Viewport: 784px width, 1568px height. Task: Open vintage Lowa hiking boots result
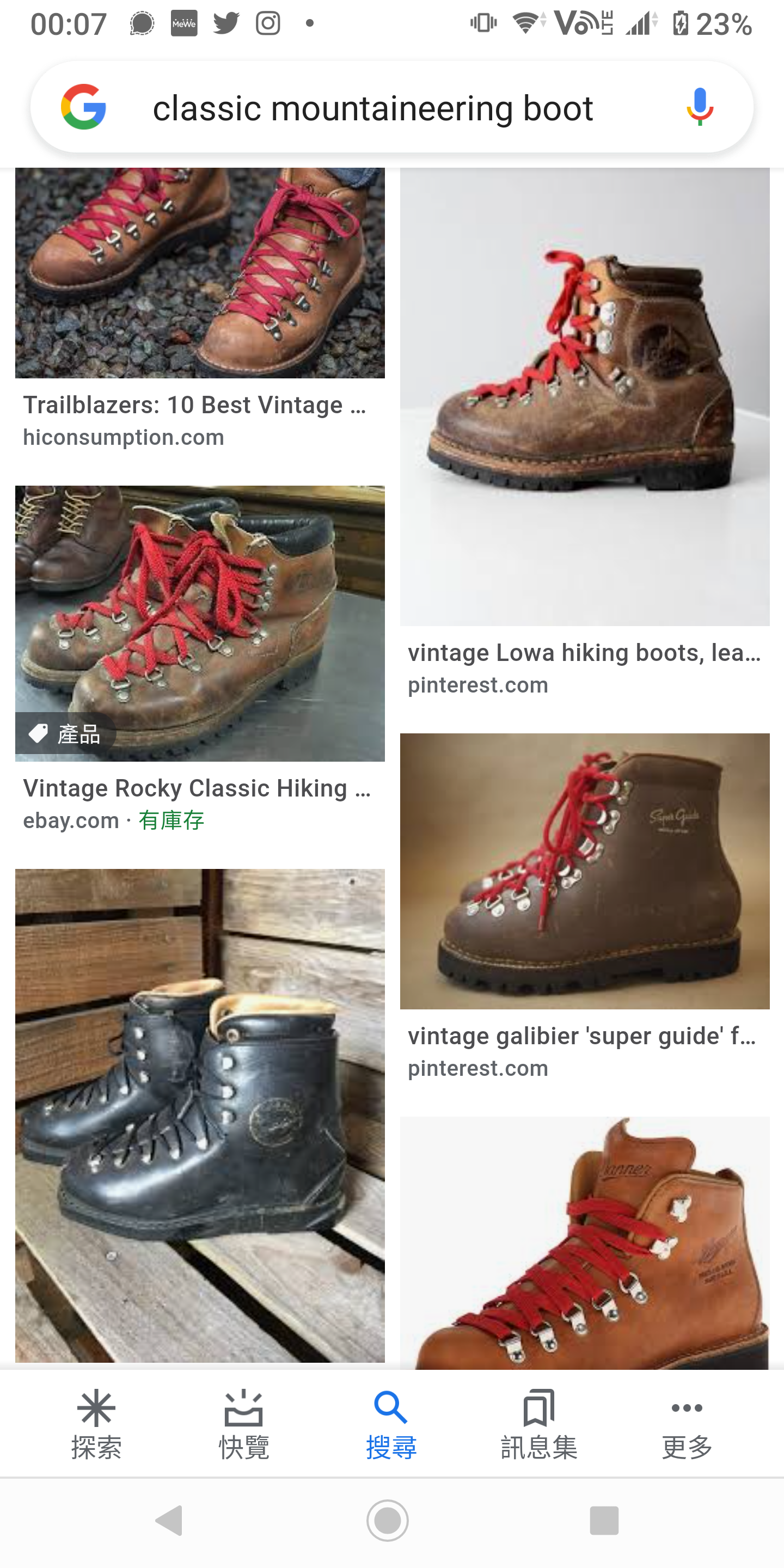(x=584, y=653)
